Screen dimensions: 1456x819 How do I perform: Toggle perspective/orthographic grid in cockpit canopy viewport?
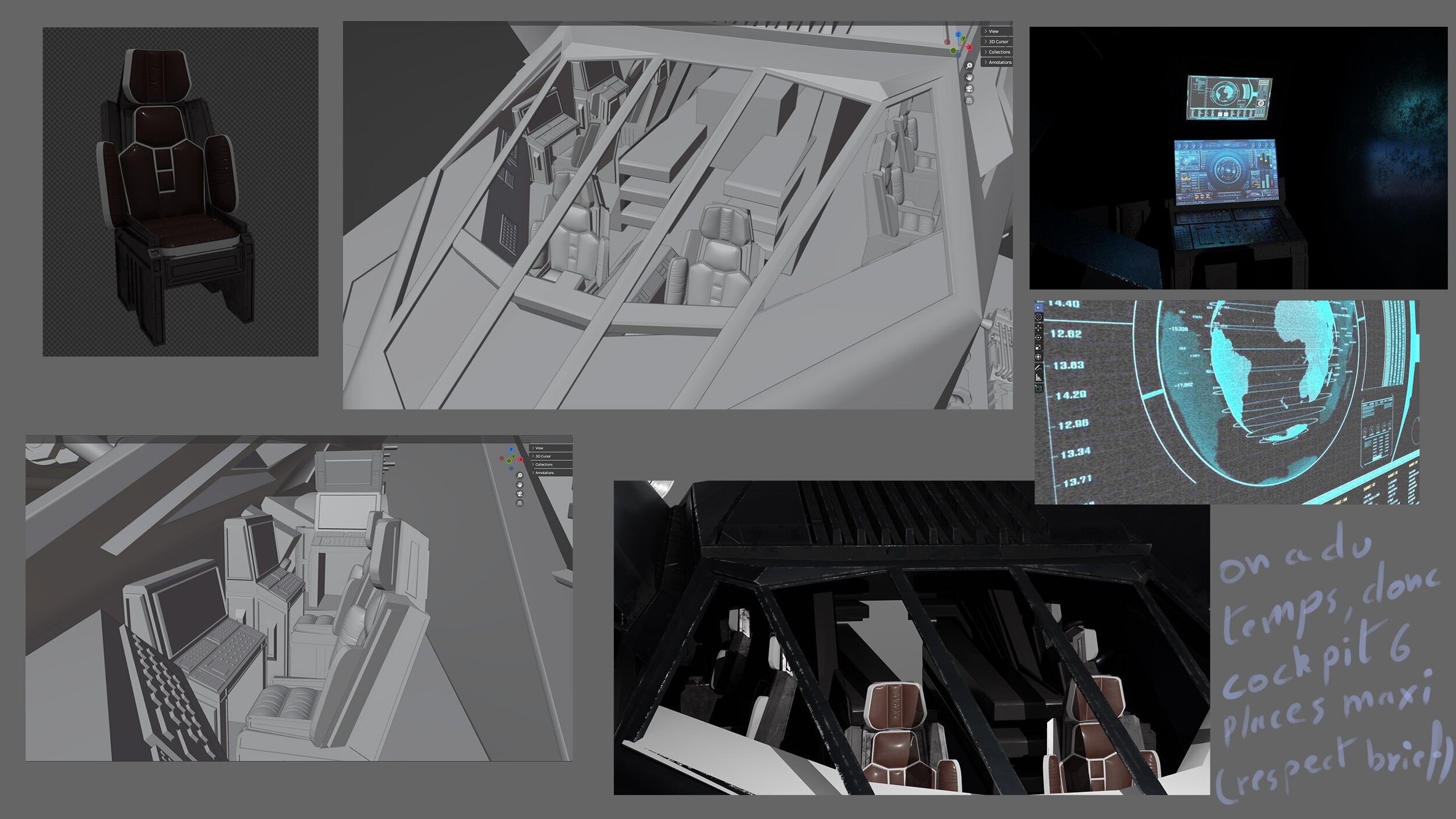click(969, 101)
